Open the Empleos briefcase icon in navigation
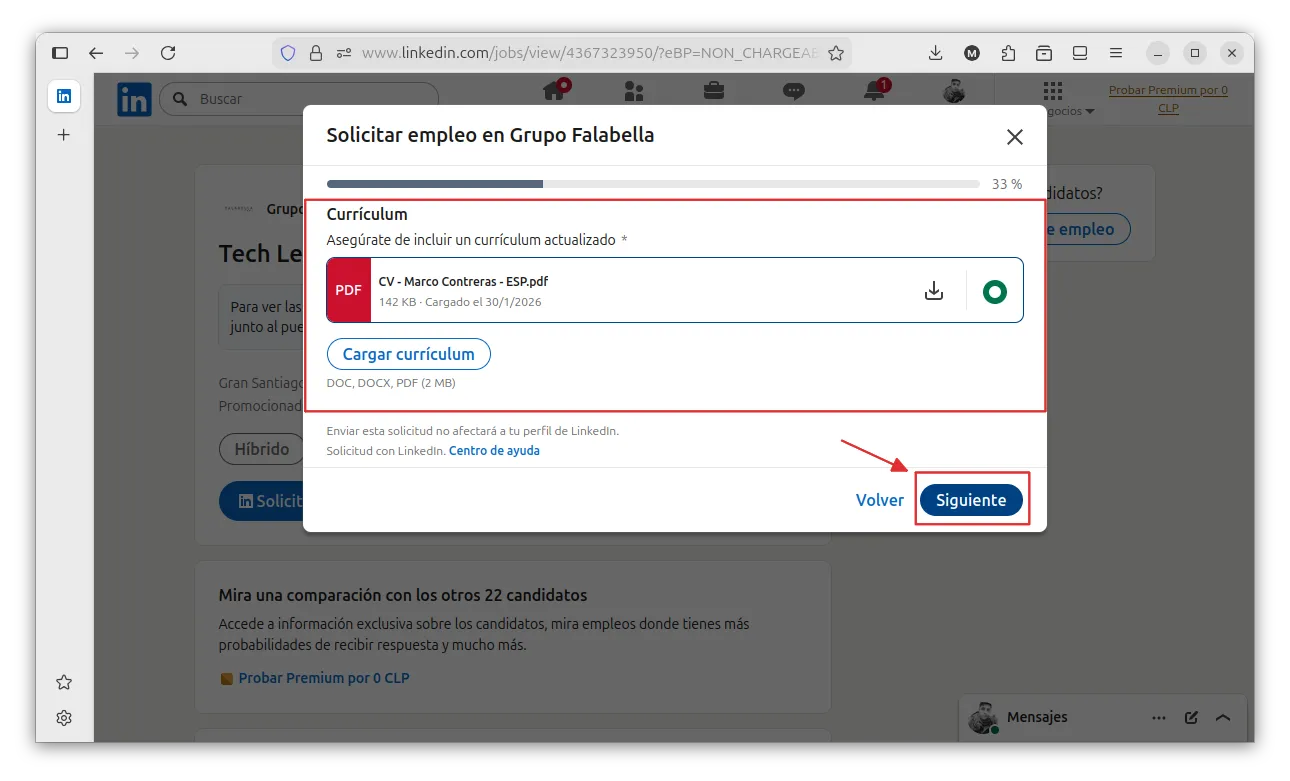The image size is (1290, 781). (x=713, y=91)
